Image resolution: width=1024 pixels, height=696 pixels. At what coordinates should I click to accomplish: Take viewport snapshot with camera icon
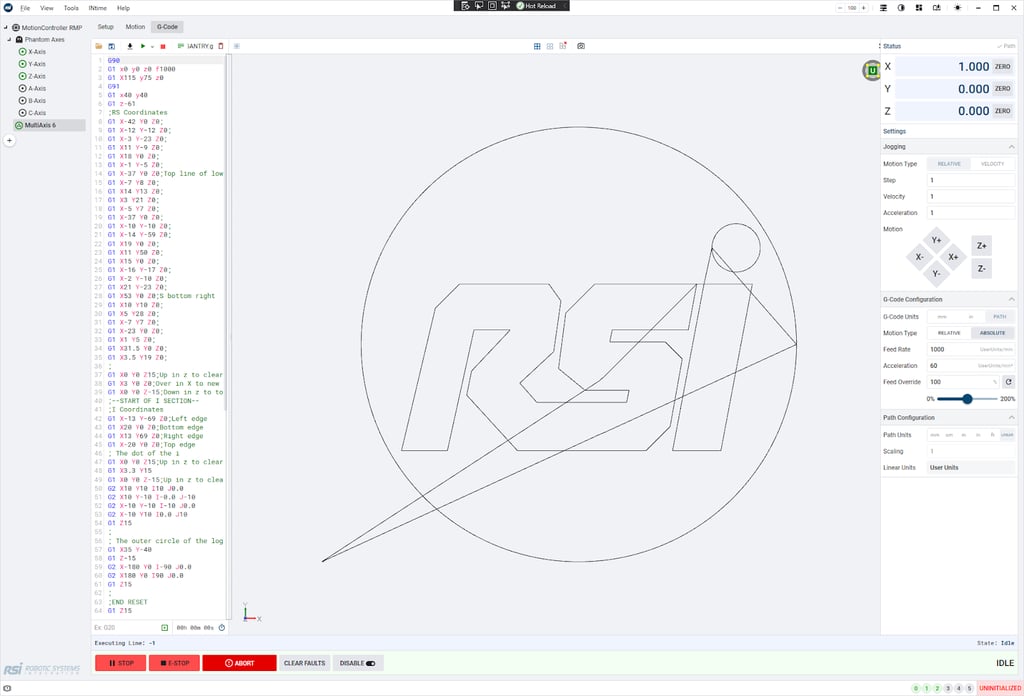coord(581,46)
